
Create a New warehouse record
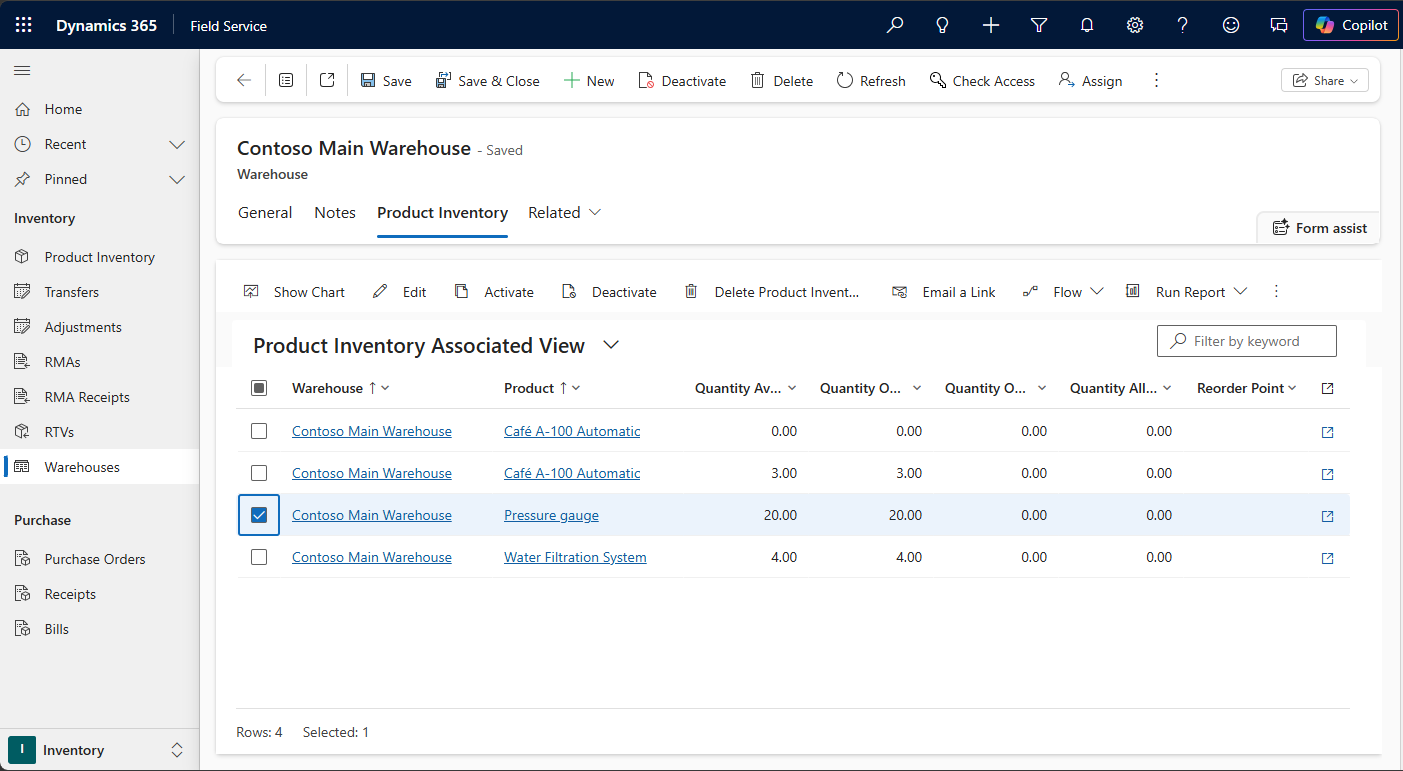pyautogui.click(x=589, y=81)
